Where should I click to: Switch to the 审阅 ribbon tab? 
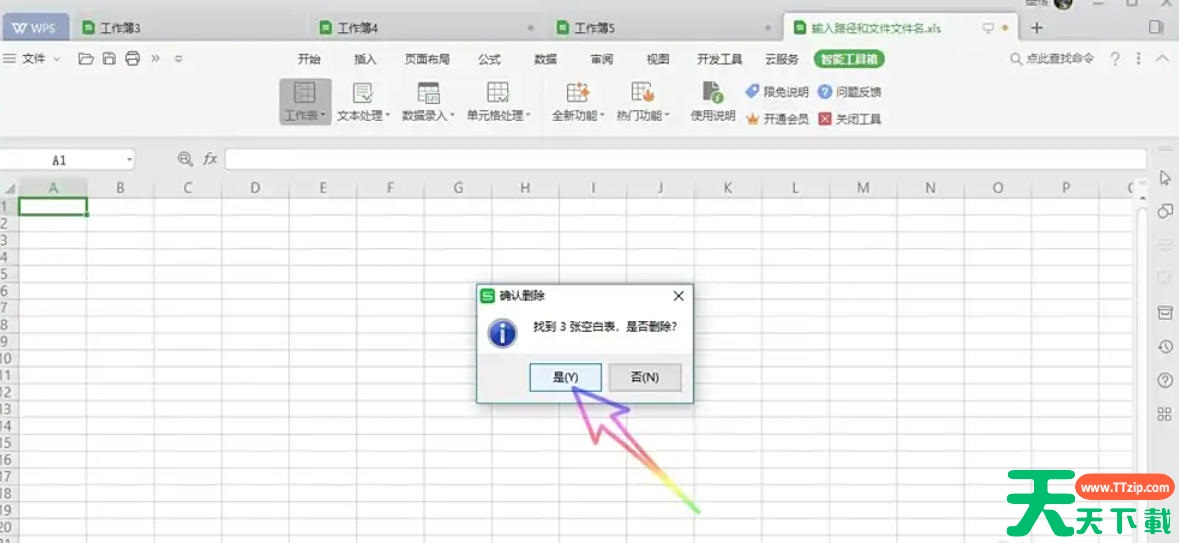(x=602, y=59)
